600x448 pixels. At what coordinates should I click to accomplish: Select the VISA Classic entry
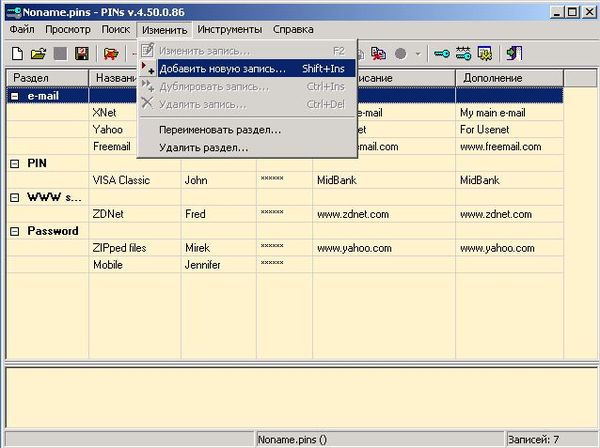click(x=121, y=180)
